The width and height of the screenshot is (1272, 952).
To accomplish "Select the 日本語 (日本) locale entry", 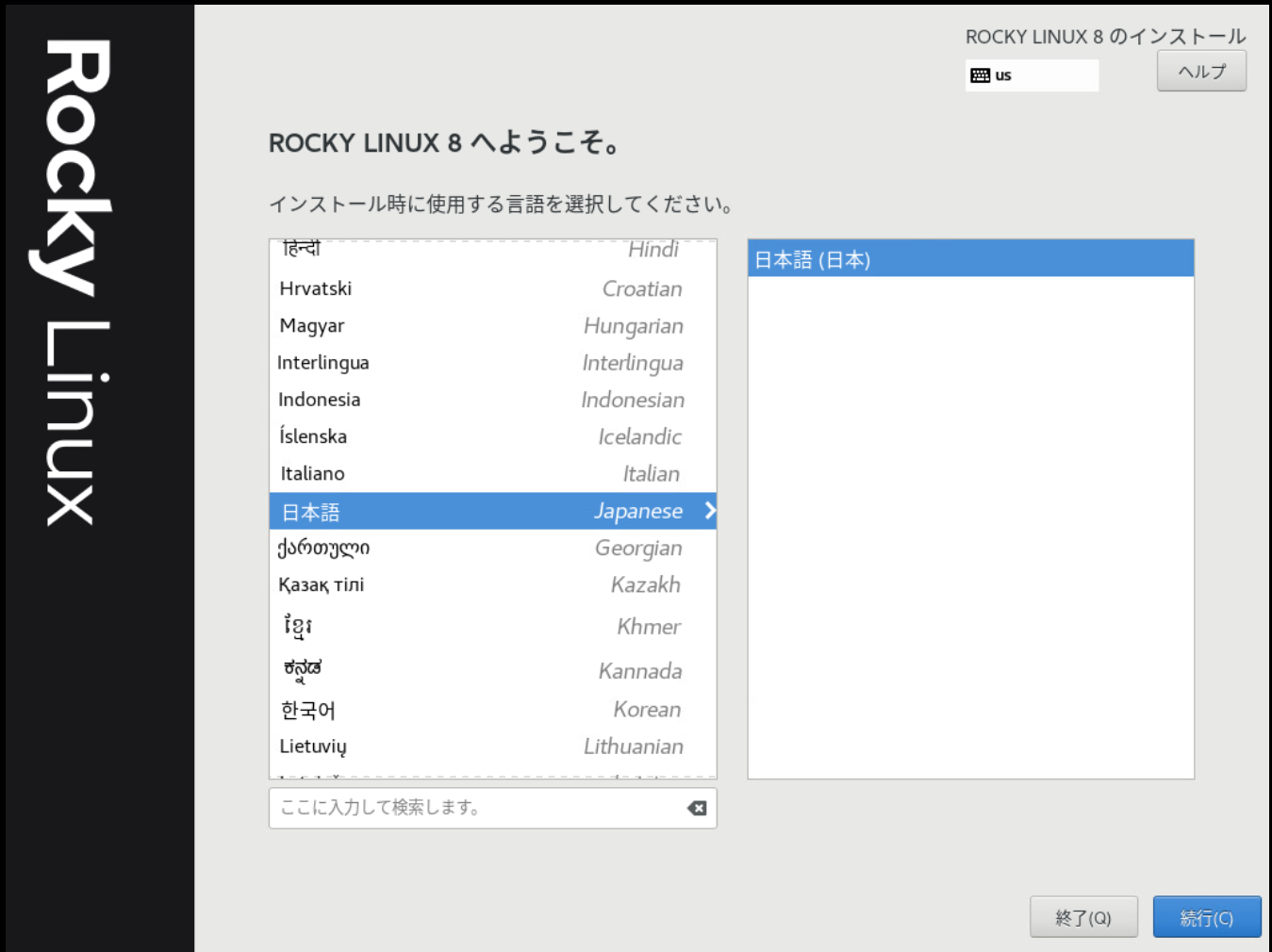I will [x=969, y=259].
